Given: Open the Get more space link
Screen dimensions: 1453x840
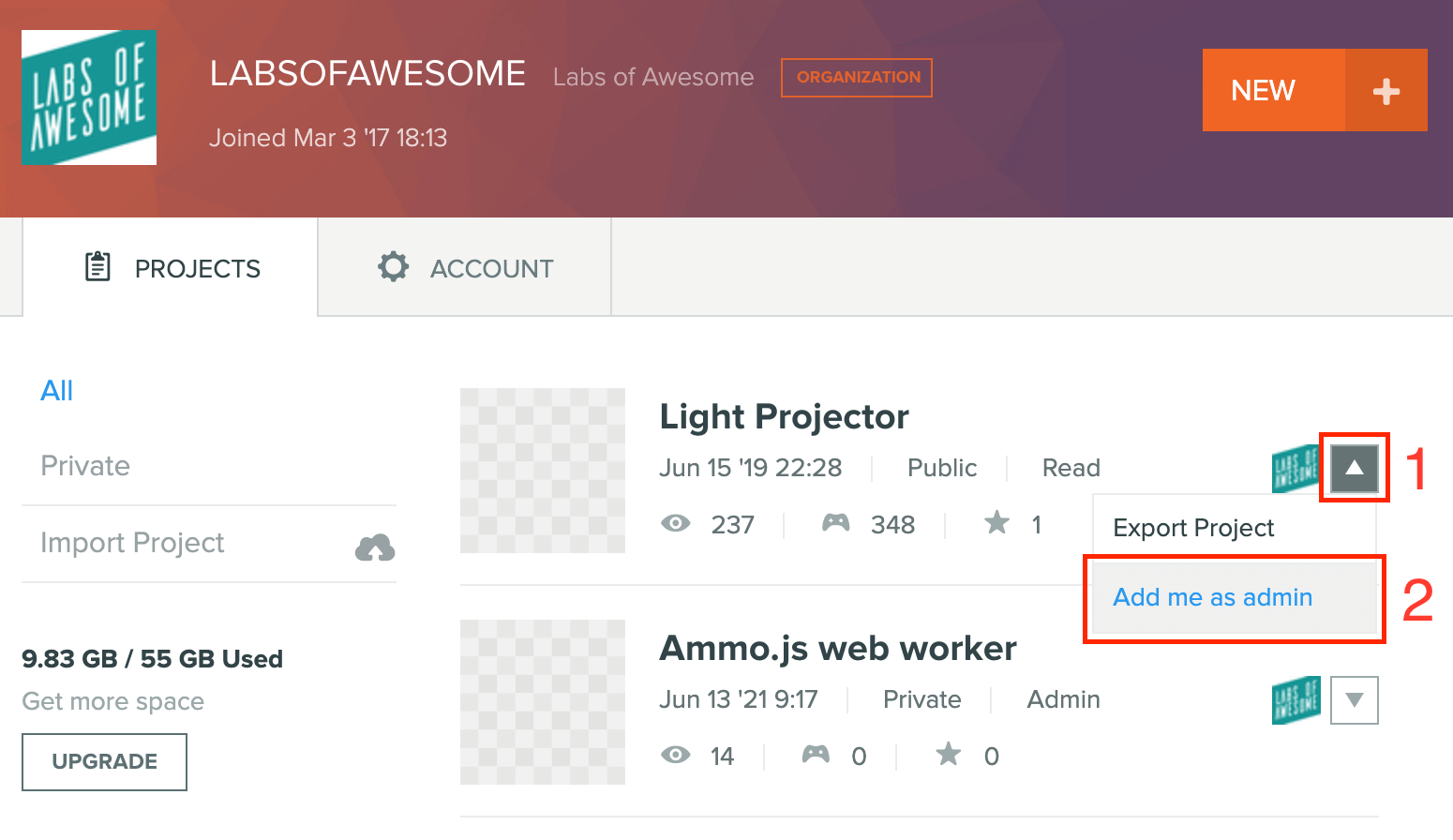Looking at the screenshot, I should pos(113,701).
